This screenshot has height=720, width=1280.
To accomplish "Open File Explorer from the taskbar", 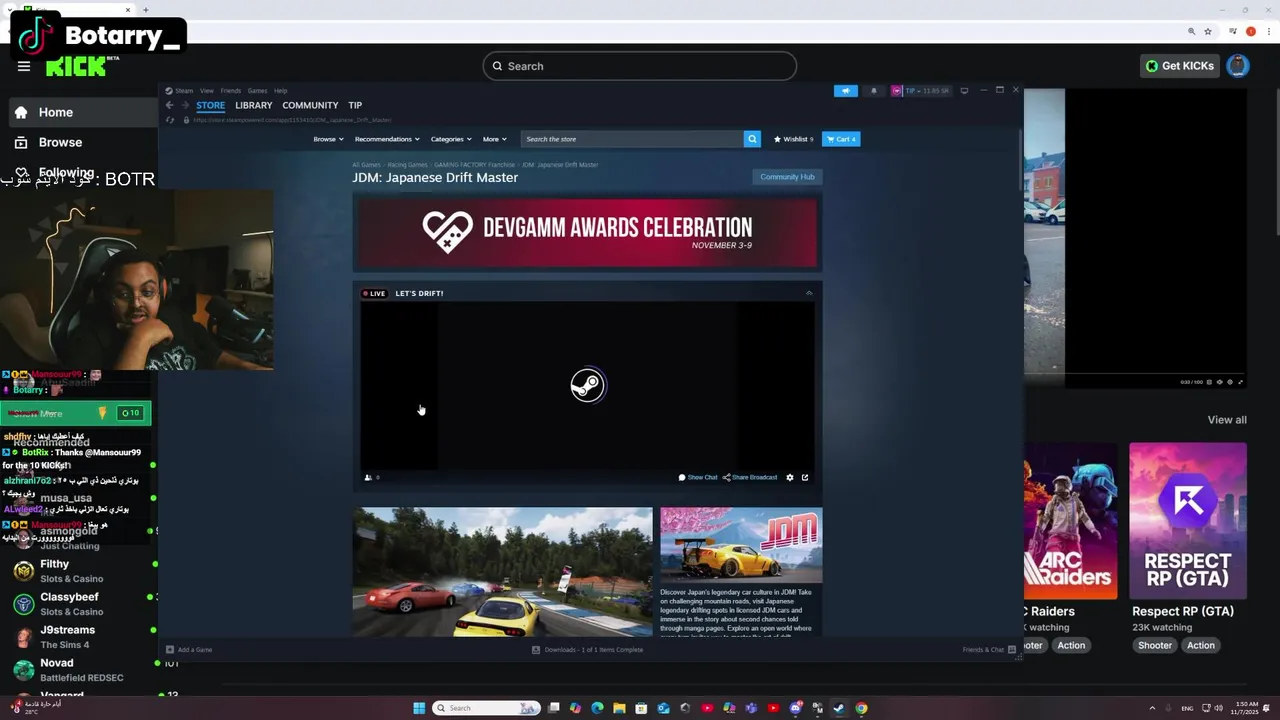I will pos(619,708).
